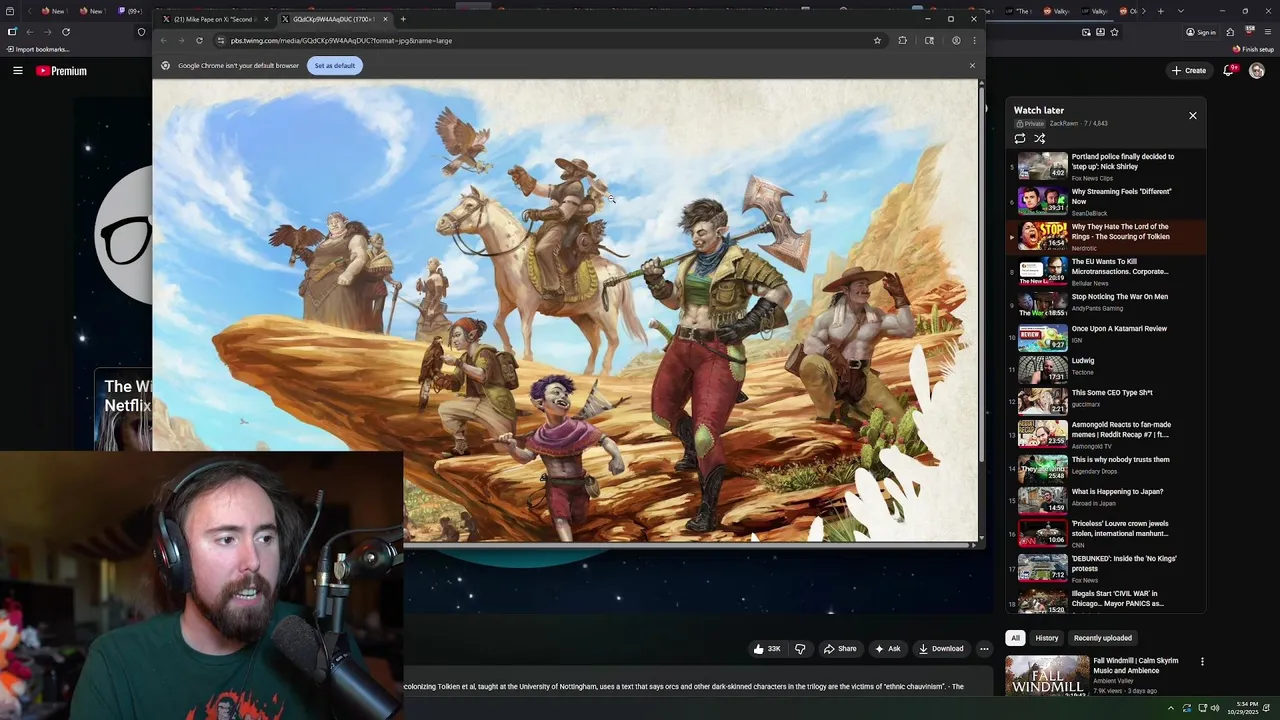Click the Finish setup Firefox link

tap(1254, 49)
